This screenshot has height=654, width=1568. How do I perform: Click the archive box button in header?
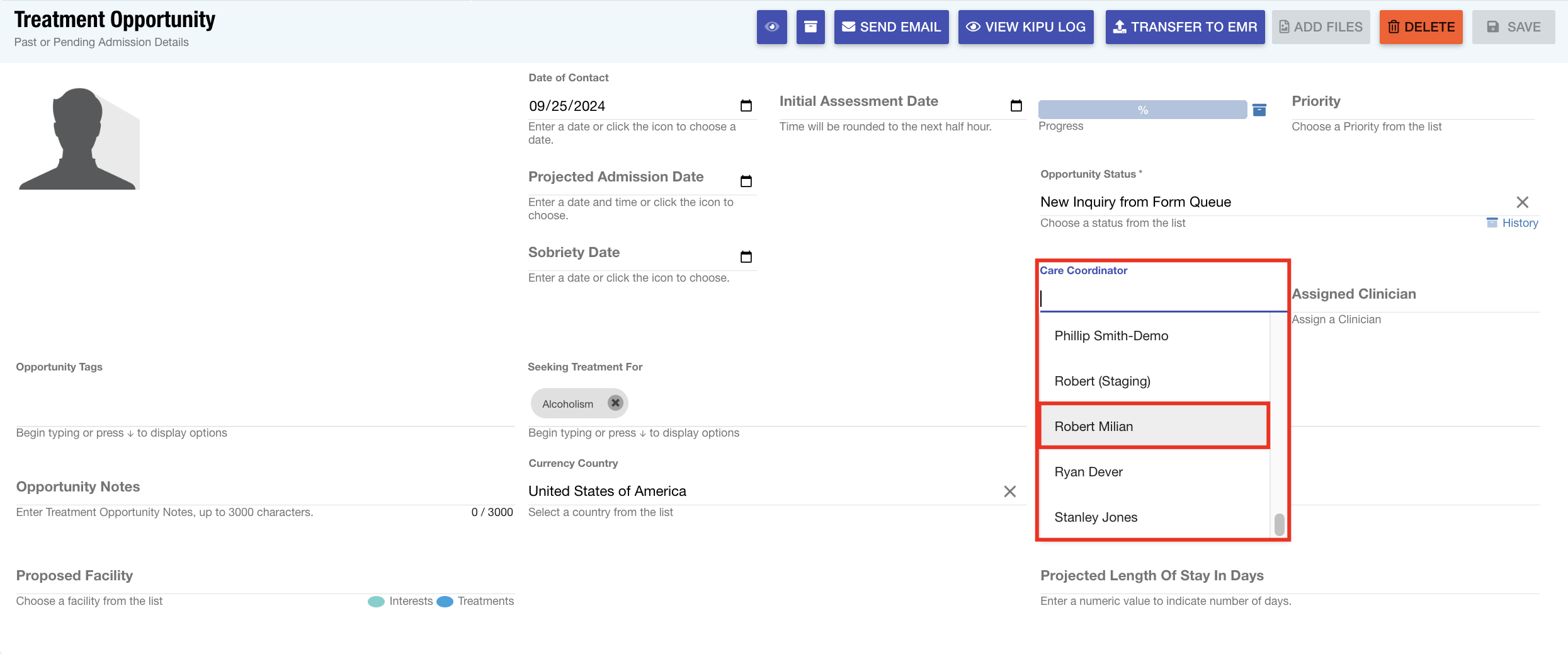810,27
